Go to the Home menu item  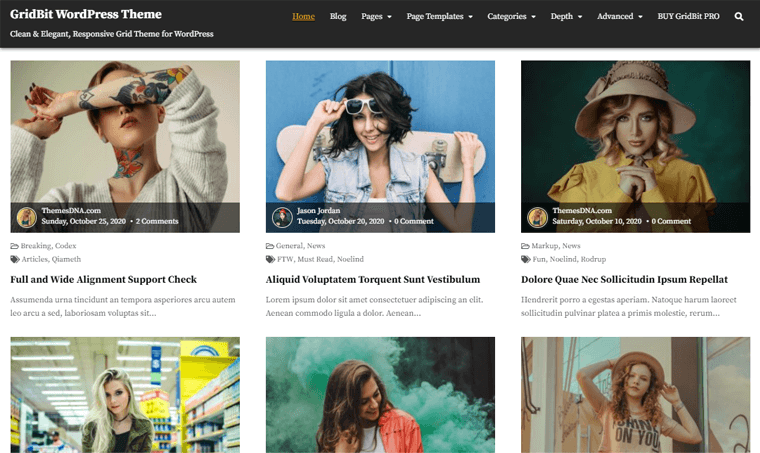coord(303,16)
